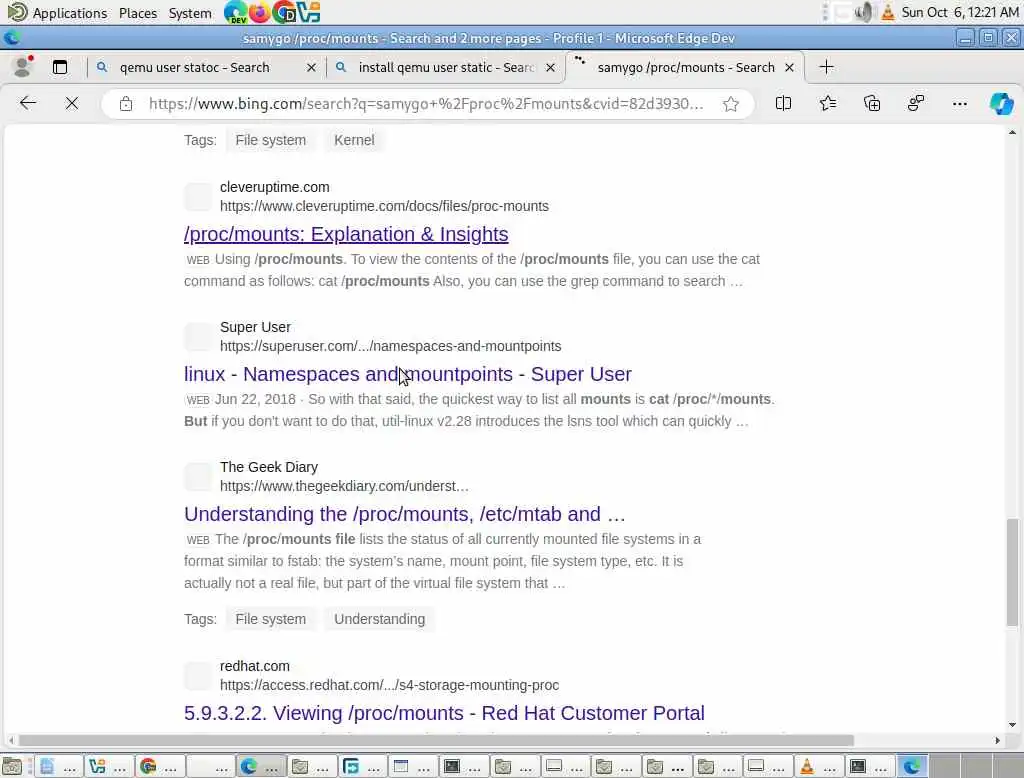The image size is (1024, 778).
Task: Launch Copilot sidebar
Action: [1001, 103]
